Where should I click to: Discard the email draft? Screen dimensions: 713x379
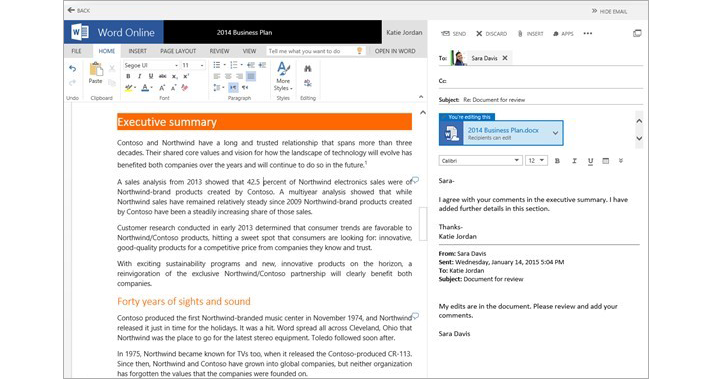tap(492, 34)
